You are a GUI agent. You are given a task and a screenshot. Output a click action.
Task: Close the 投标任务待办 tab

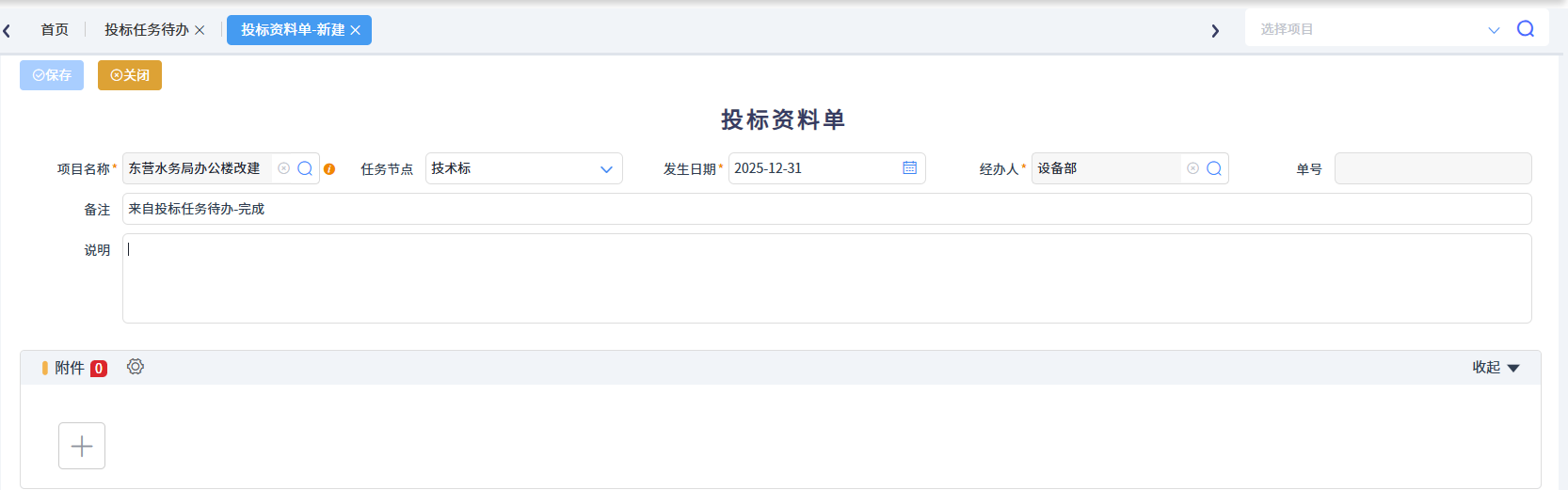click(200, 30)
